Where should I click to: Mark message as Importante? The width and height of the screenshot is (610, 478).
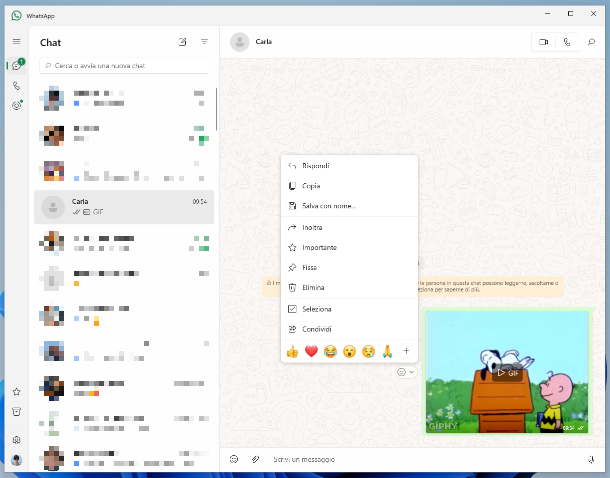[x=349, y=247]
